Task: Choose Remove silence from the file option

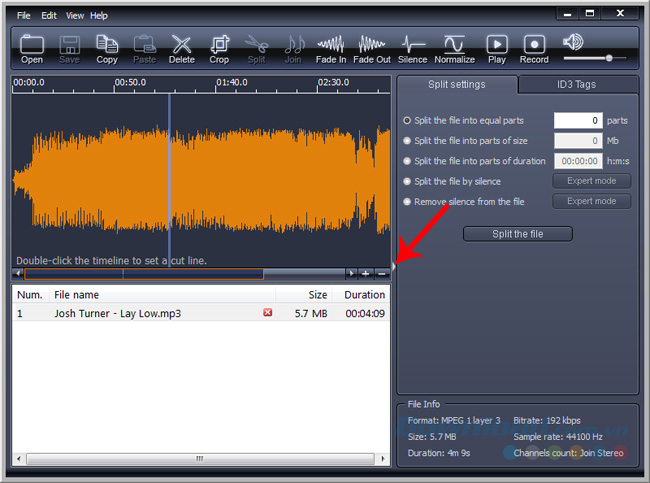Action: click(407, 201)
